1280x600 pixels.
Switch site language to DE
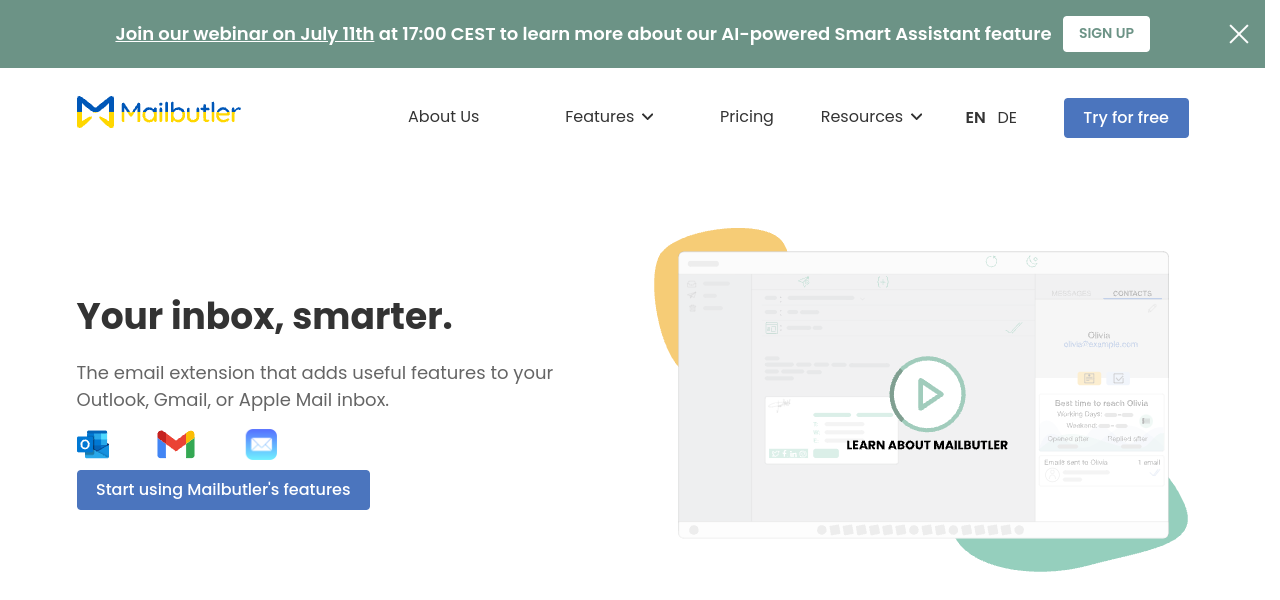click(1007, 118)
